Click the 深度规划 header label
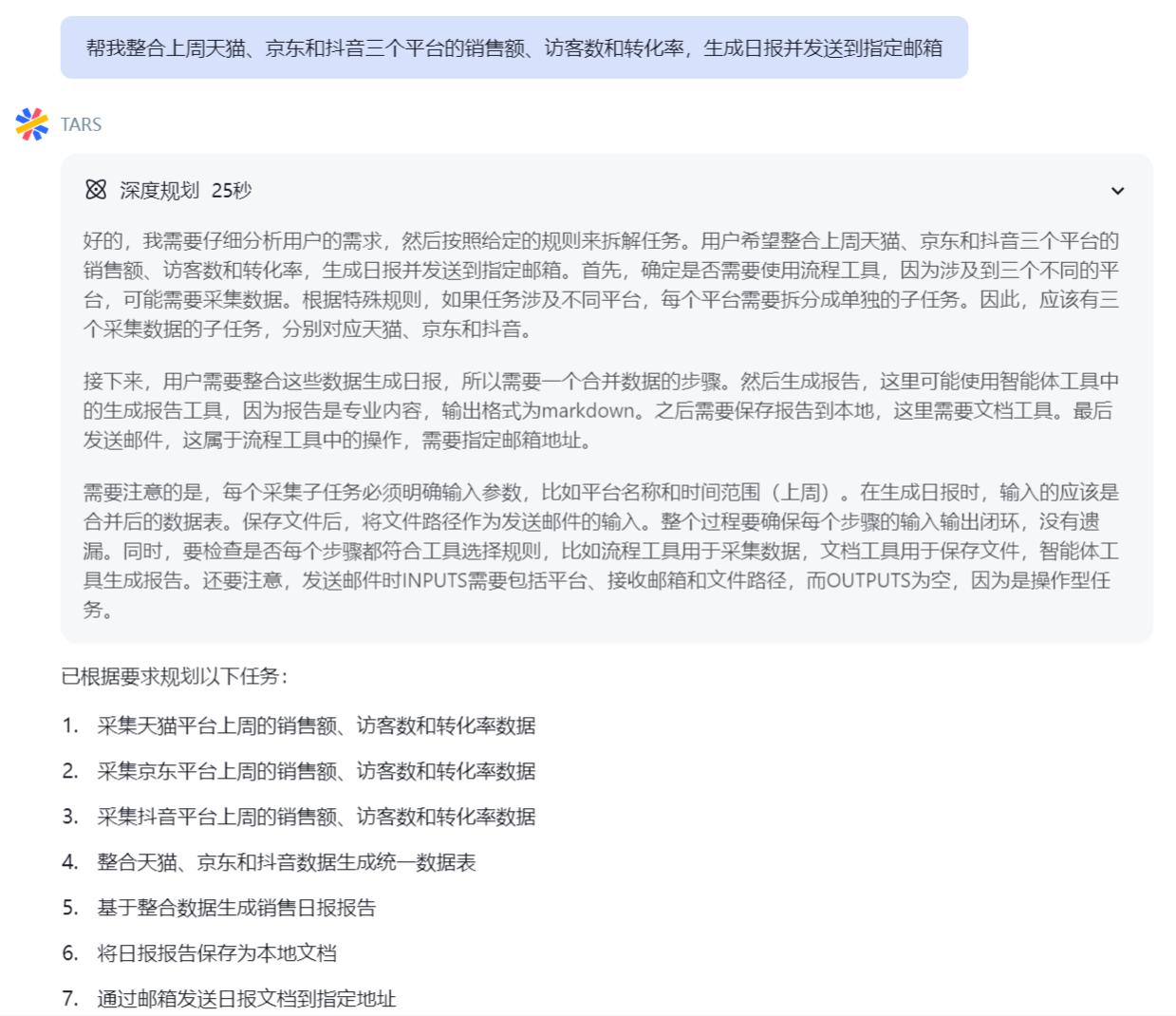 coord(159,191)
